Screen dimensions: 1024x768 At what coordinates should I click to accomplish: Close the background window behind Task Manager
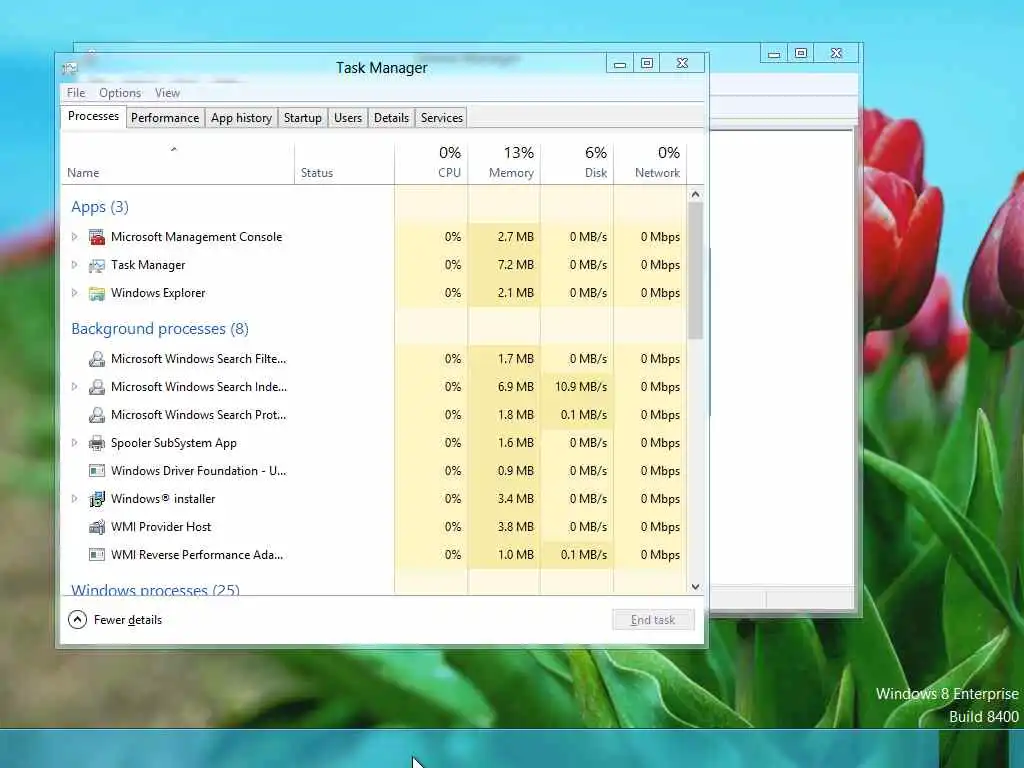(x=836, y=54)
